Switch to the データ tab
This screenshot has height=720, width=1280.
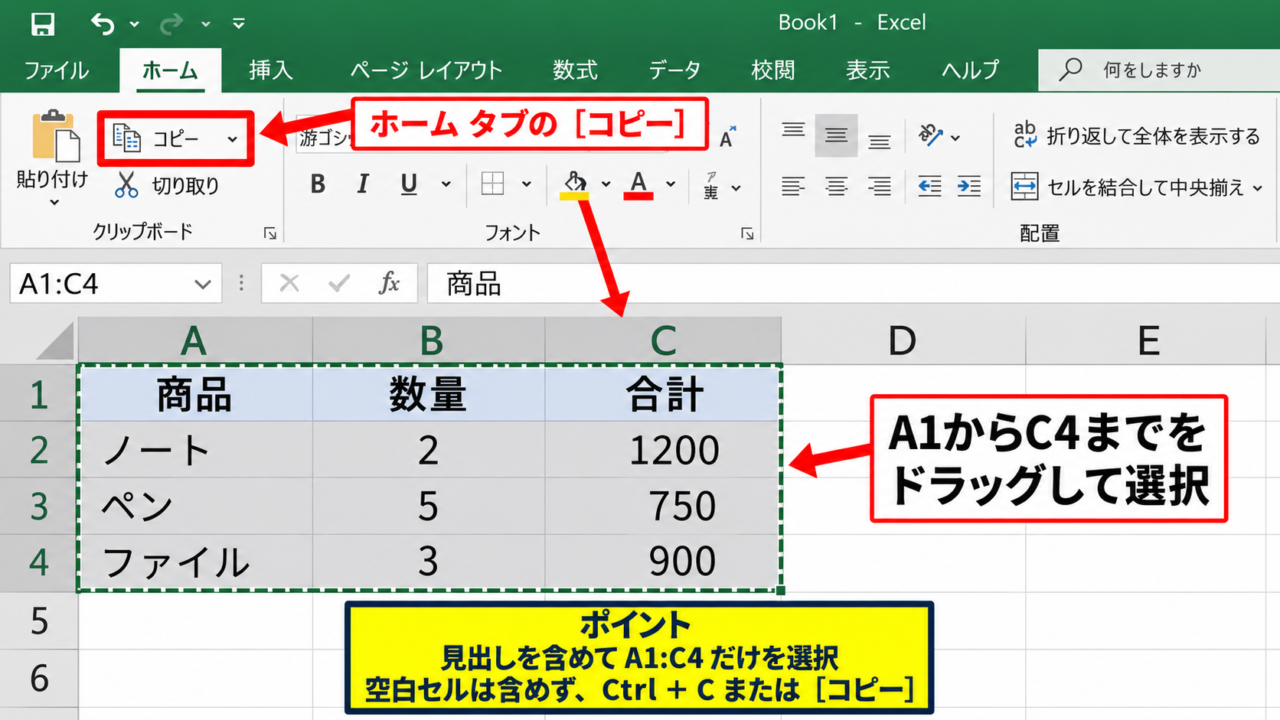675,70
